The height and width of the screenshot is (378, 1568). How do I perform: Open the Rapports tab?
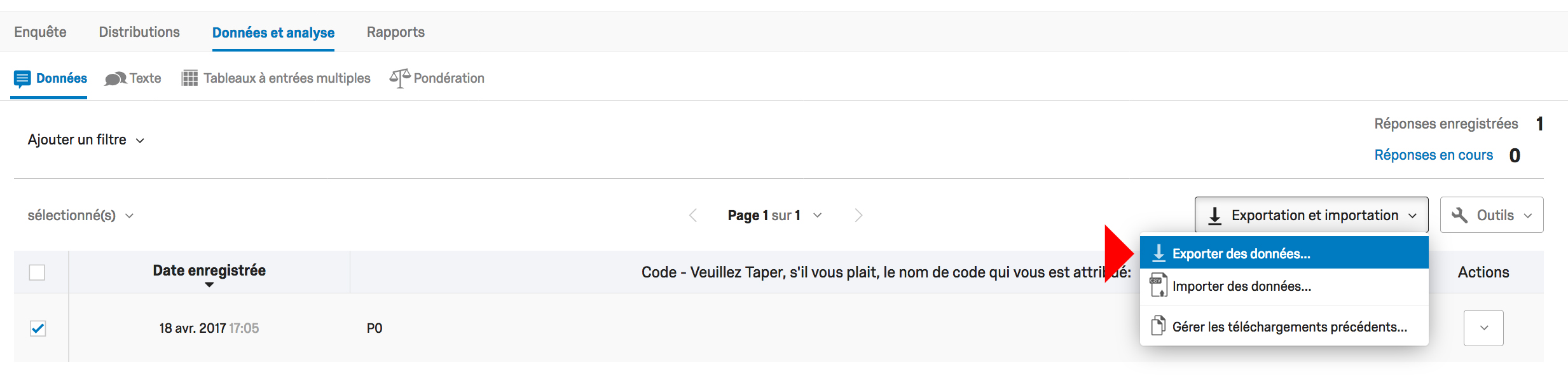pos(395,32)
